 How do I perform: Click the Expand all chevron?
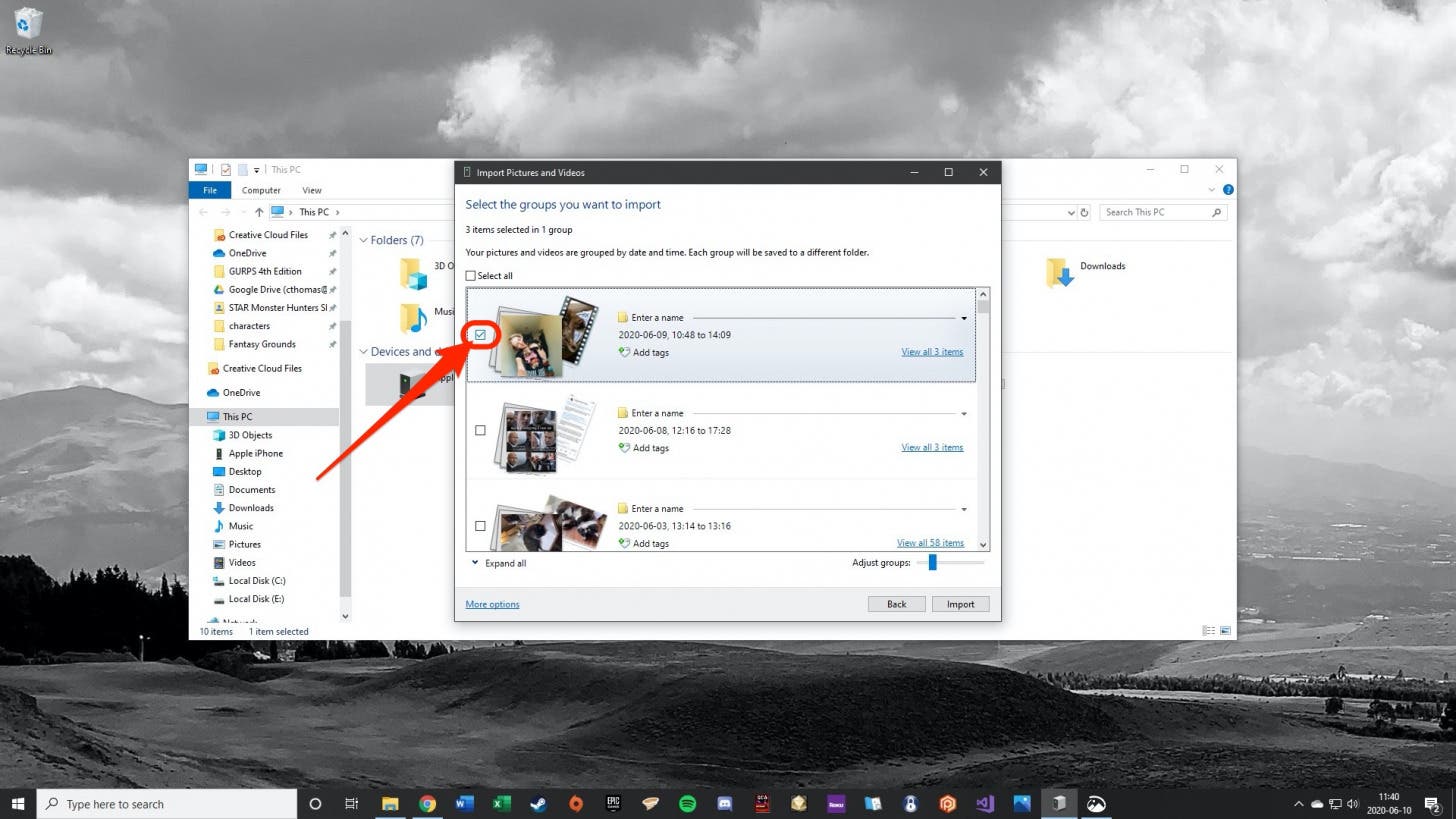click(475, 563)
